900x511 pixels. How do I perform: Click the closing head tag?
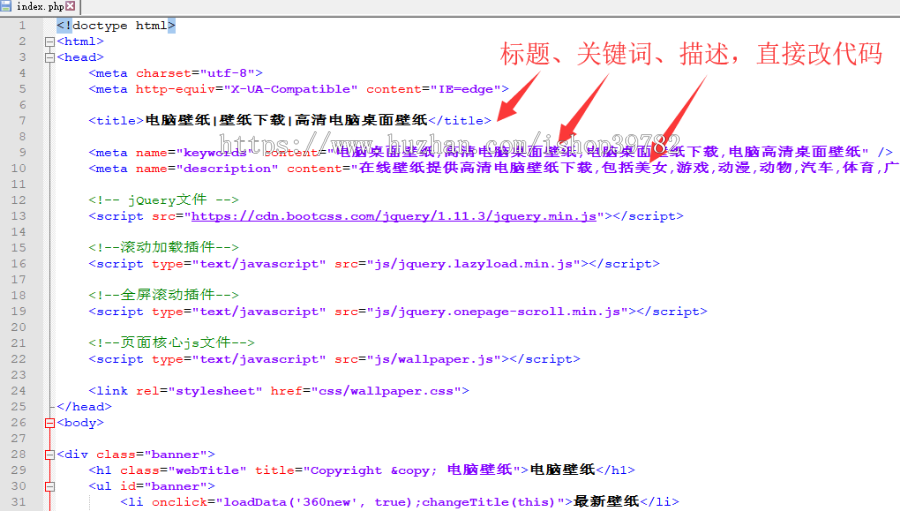84,407
